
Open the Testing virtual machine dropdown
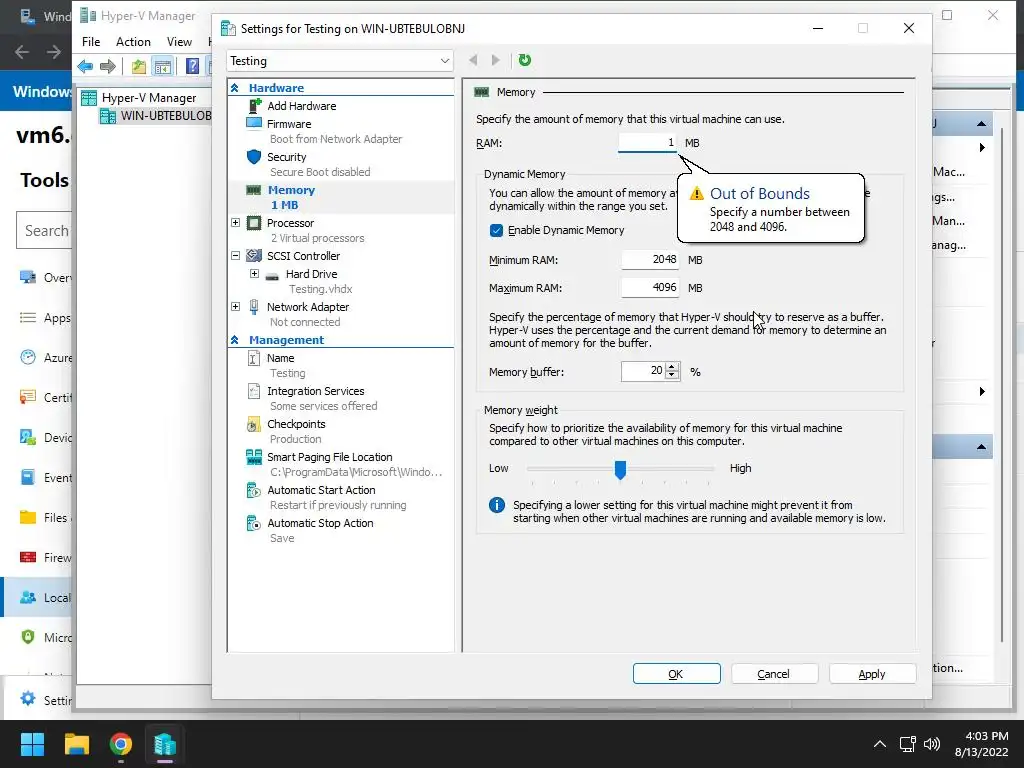coord(340,61)
